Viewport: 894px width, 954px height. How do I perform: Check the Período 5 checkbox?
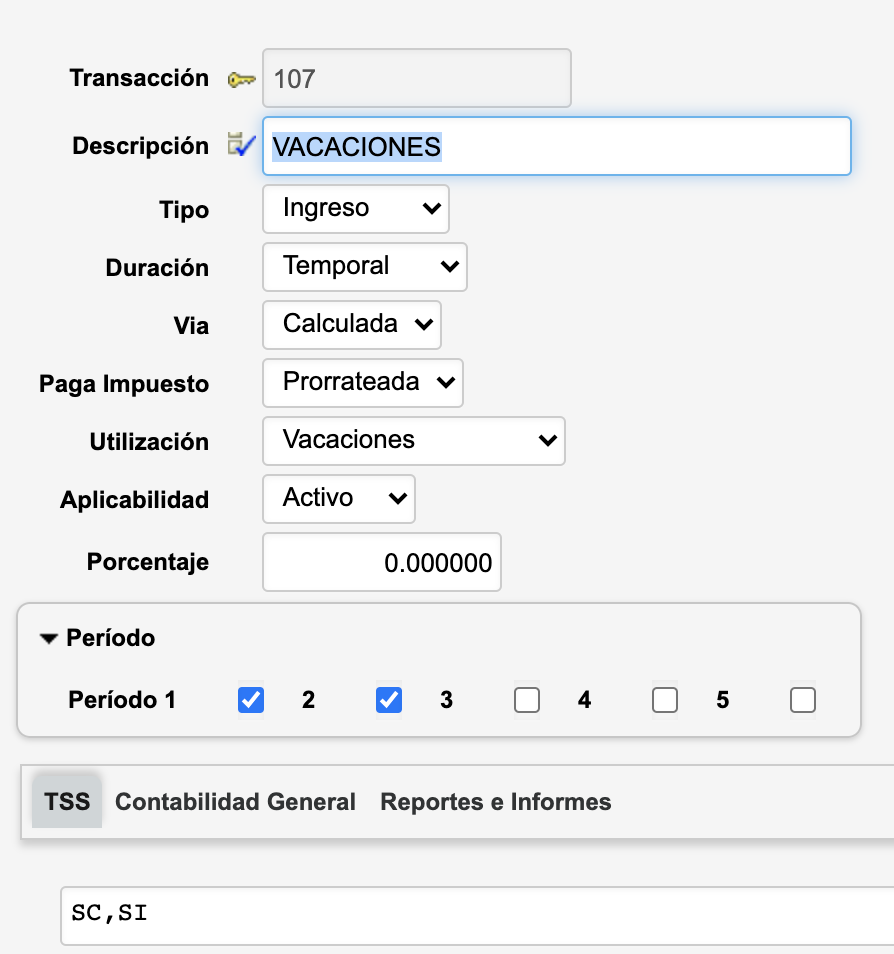(x=803, y=700)
